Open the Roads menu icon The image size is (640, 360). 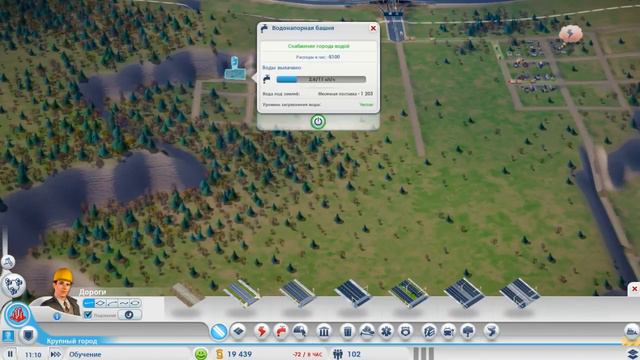click(x=219, y=331)
